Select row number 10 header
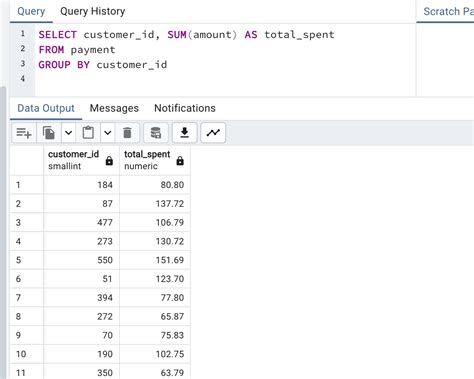Screen dimensions: 474x379 (x=27, y=354)
